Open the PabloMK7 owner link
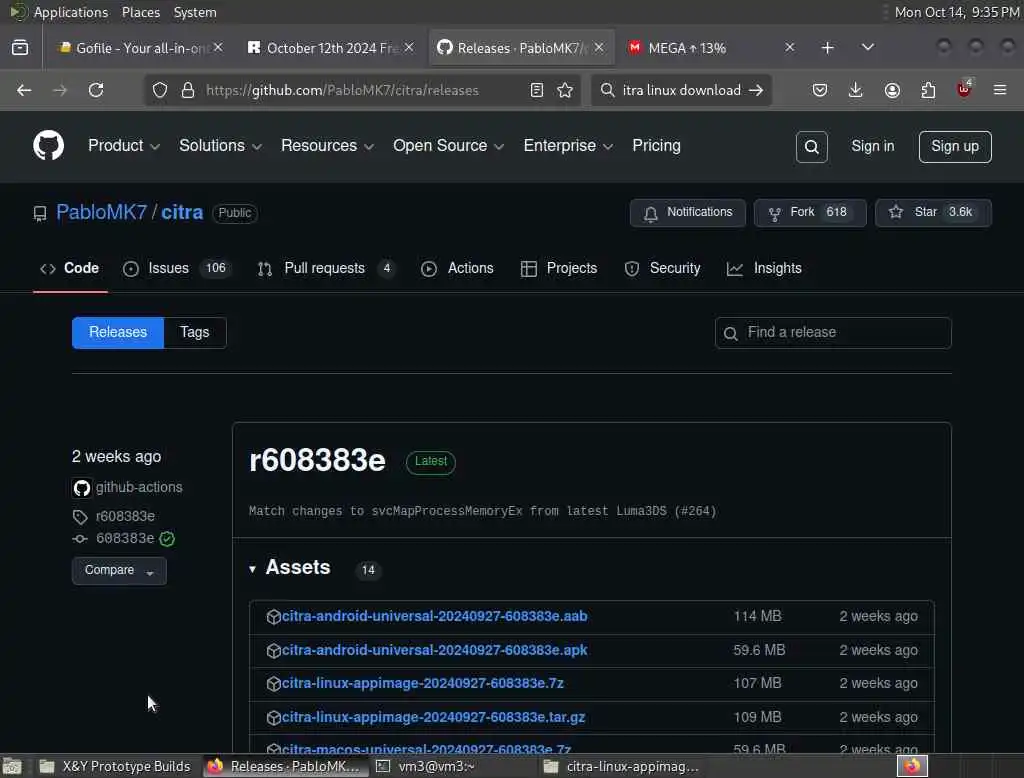The width and height of the screenshot is (1024, 778). click(x=101, y=212)
